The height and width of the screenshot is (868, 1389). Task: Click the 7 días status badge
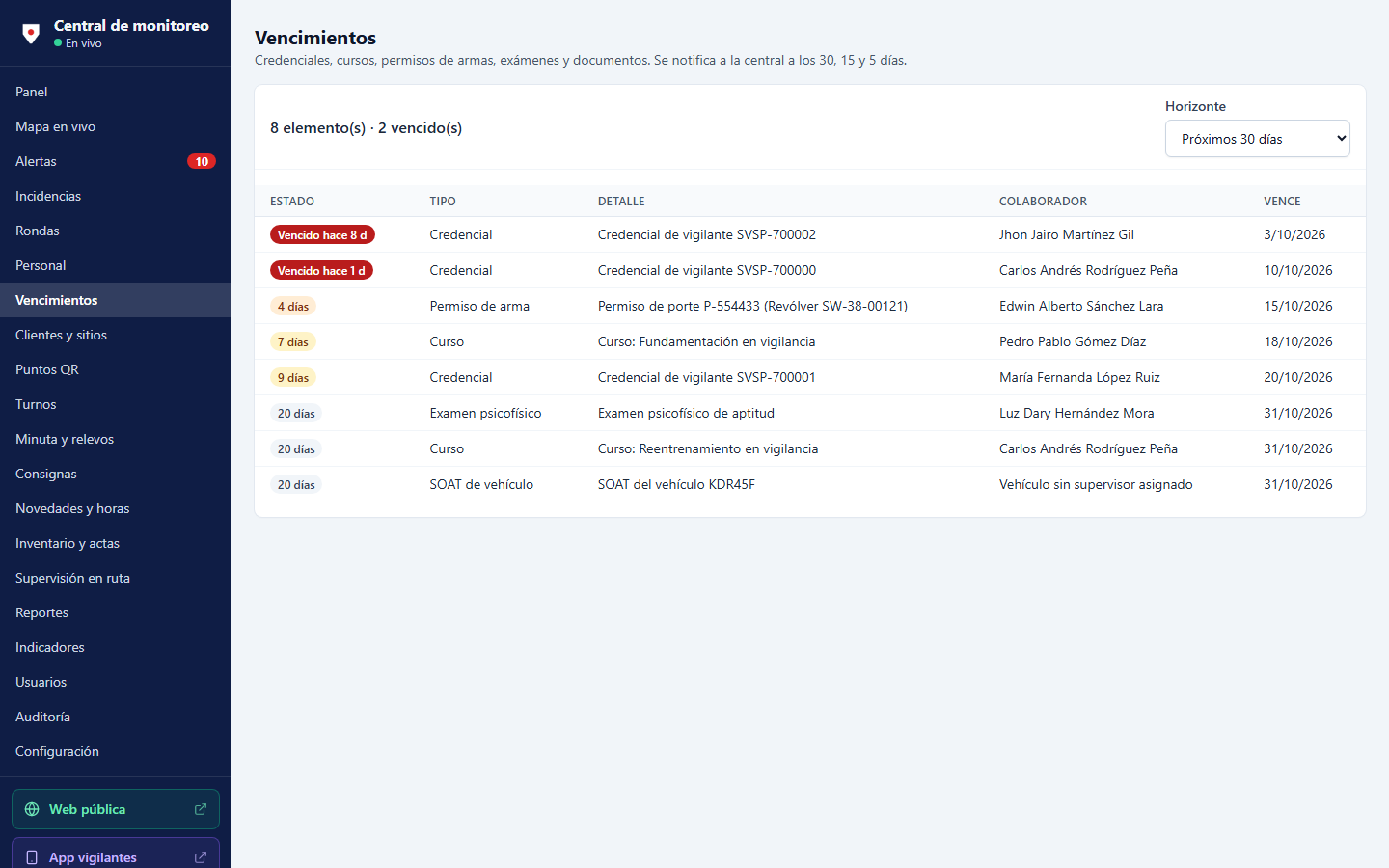click(x=293, y=341)
